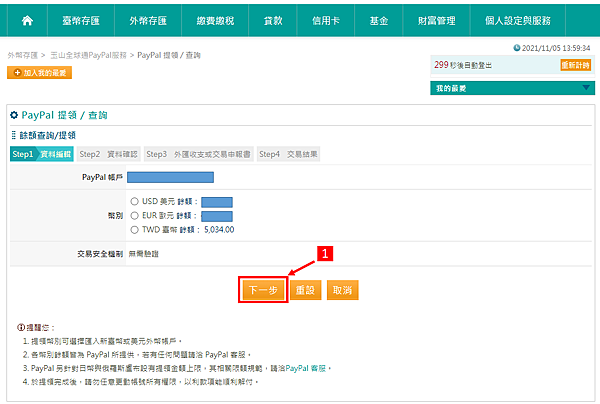Click 玉山全球通PayPal服務 breadcrumb link
This screenshot has height=404, width=600.
coord(88,55)
